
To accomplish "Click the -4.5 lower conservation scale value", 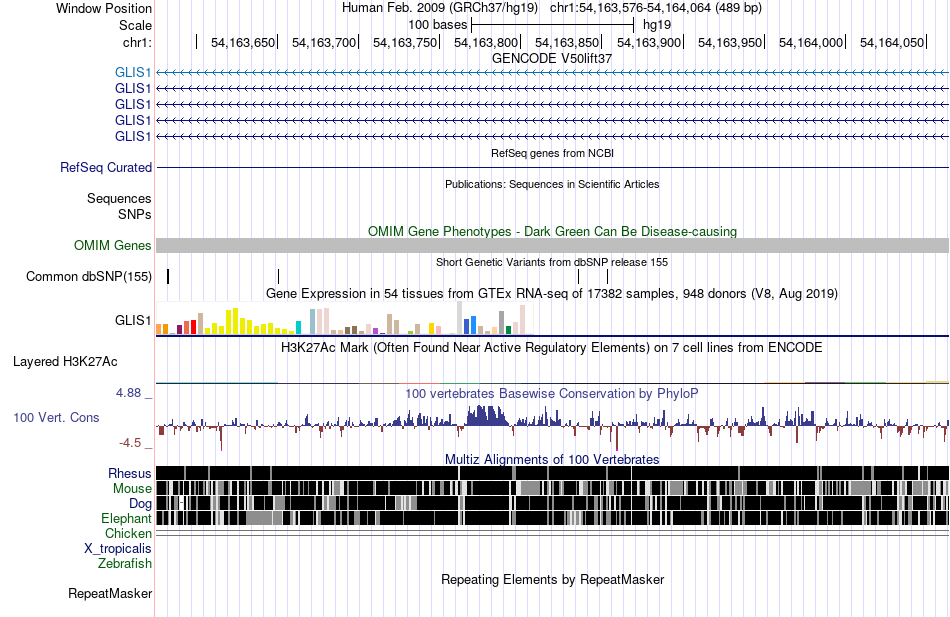I will click(130, 443).
